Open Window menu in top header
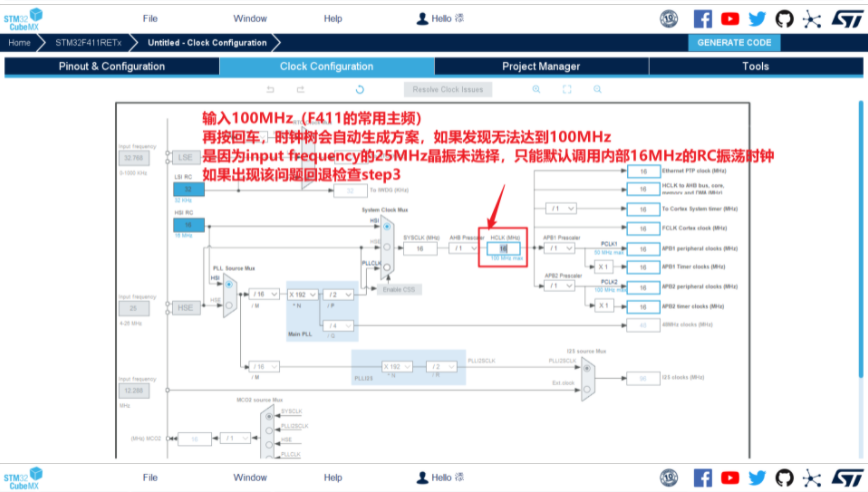 click(250, 19)
